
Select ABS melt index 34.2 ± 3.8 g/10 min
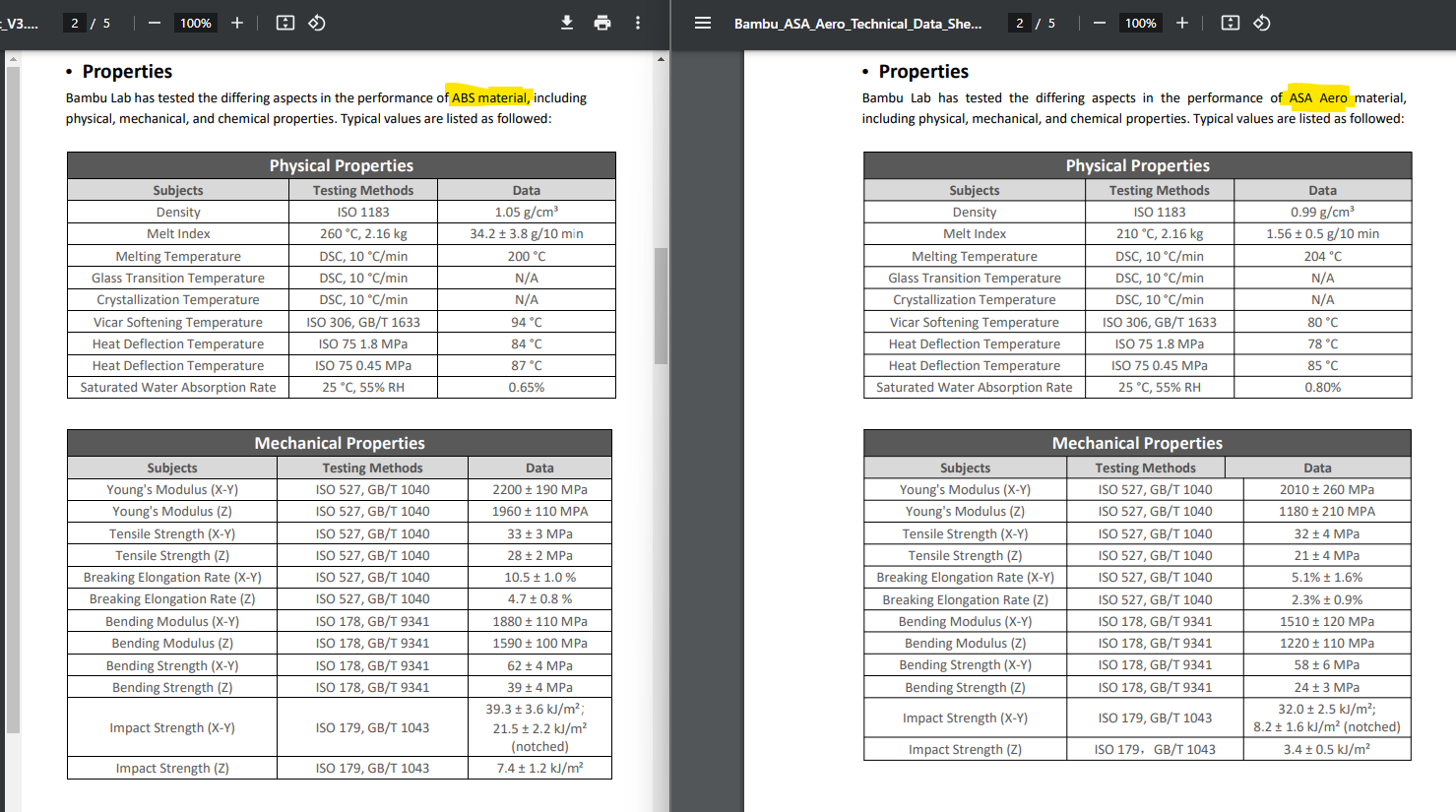(527, 233)
